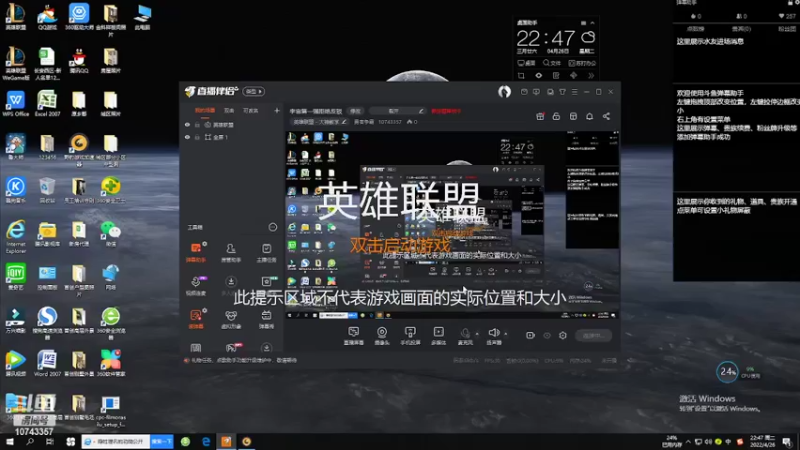Viewport: 800px width, 450px height.
Task: Click the lock icon next to gift icon
Action: (556, 116)
